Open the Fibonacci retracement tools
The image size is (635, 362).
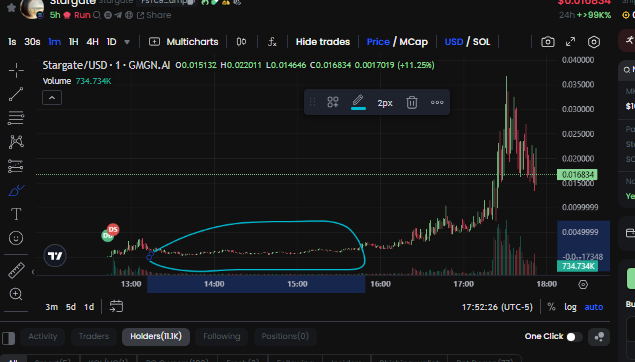point(16,118)
